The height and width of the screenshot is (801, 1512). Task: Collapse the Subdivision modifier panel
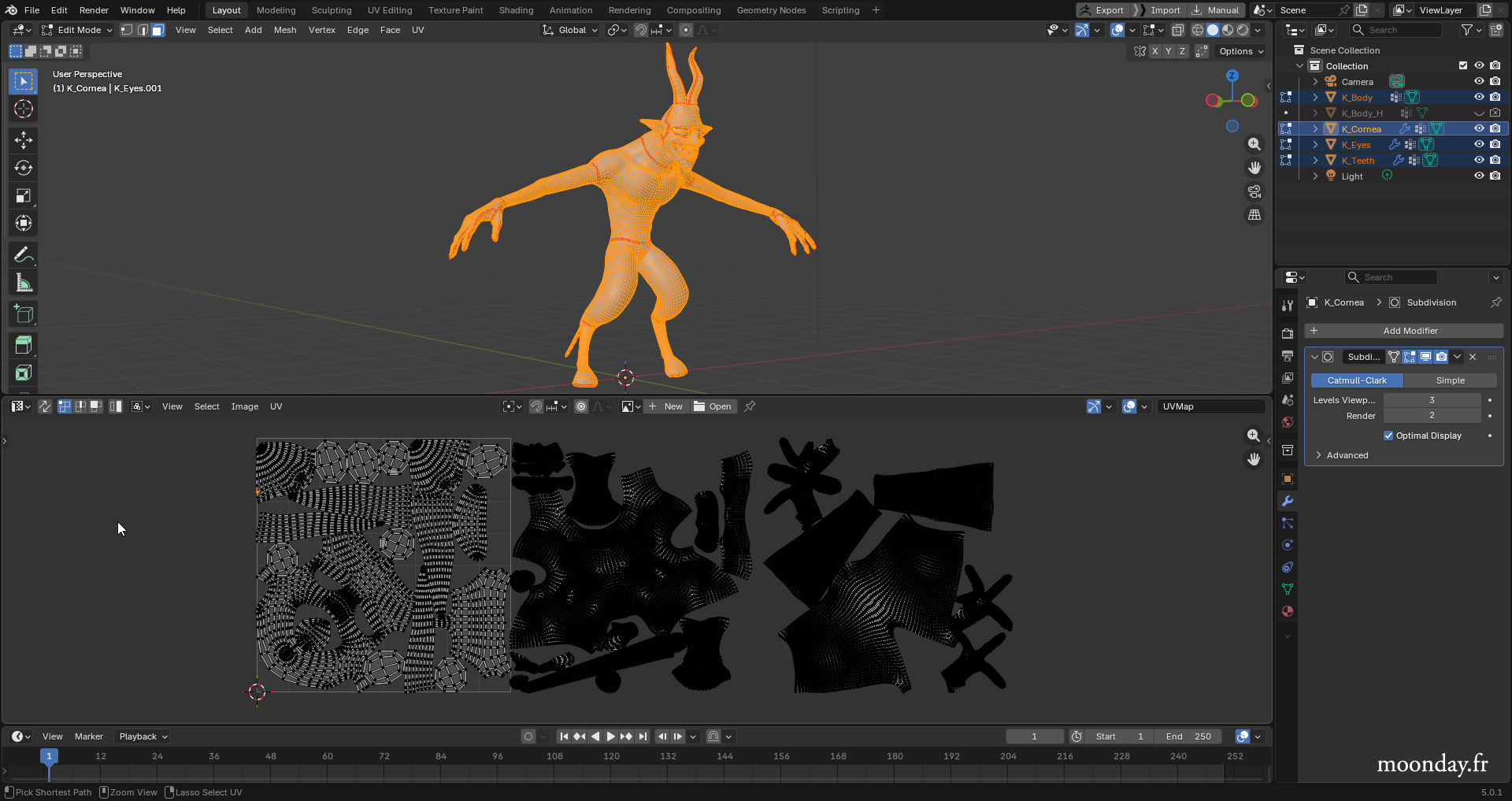point(1314,357)
